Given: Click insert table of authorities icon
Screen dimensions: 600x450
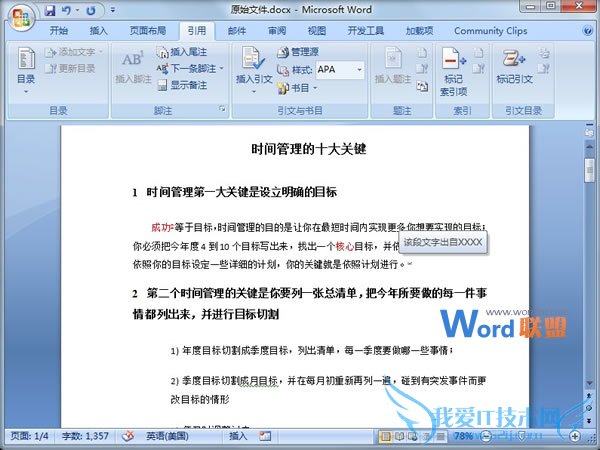Looking at the screenshot, I should pyautogui.click(x=544, y=52).
